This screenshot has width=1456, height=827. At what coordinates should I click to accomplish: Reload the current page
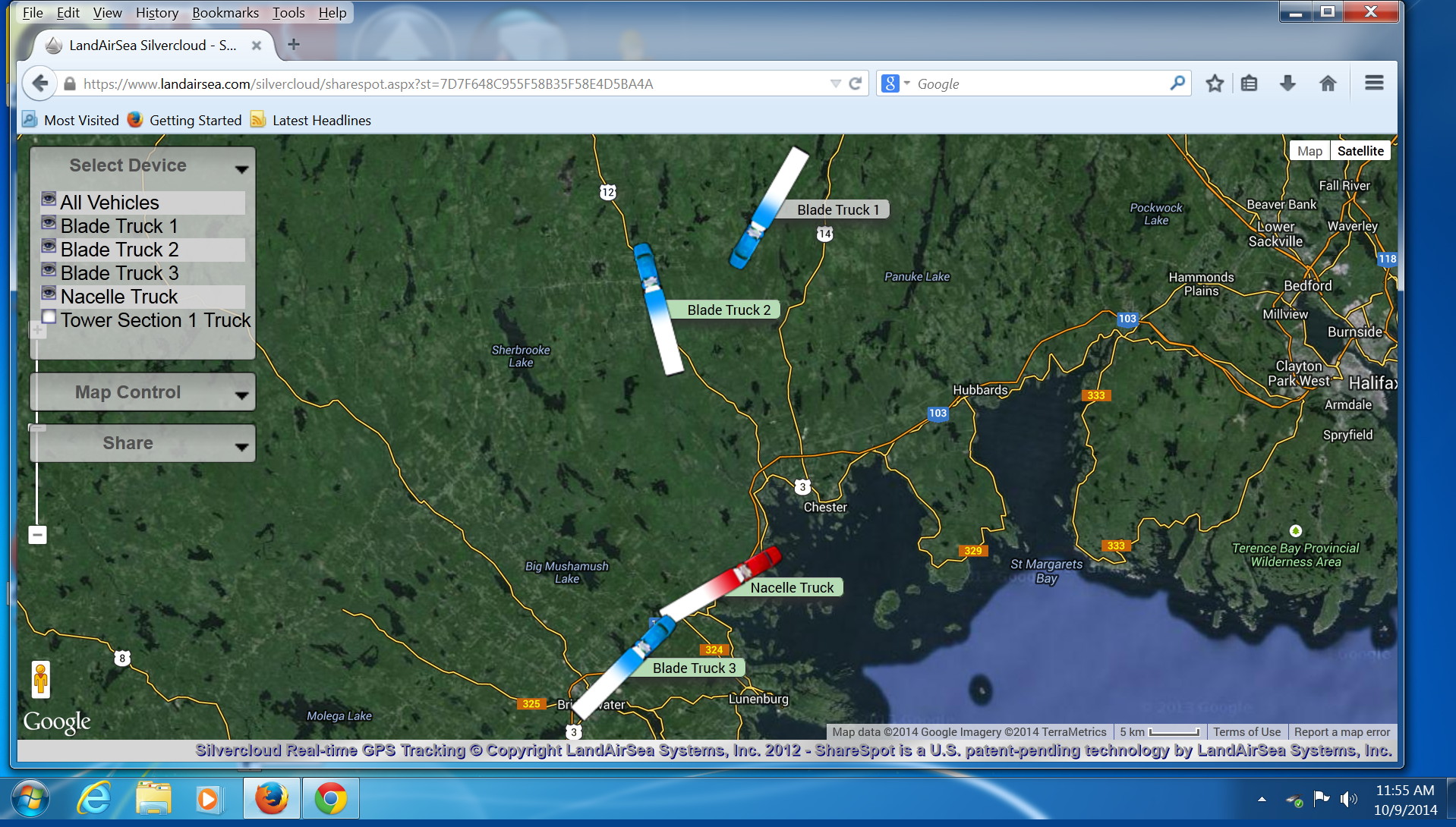pyautogui.click(x=855, y=83)
